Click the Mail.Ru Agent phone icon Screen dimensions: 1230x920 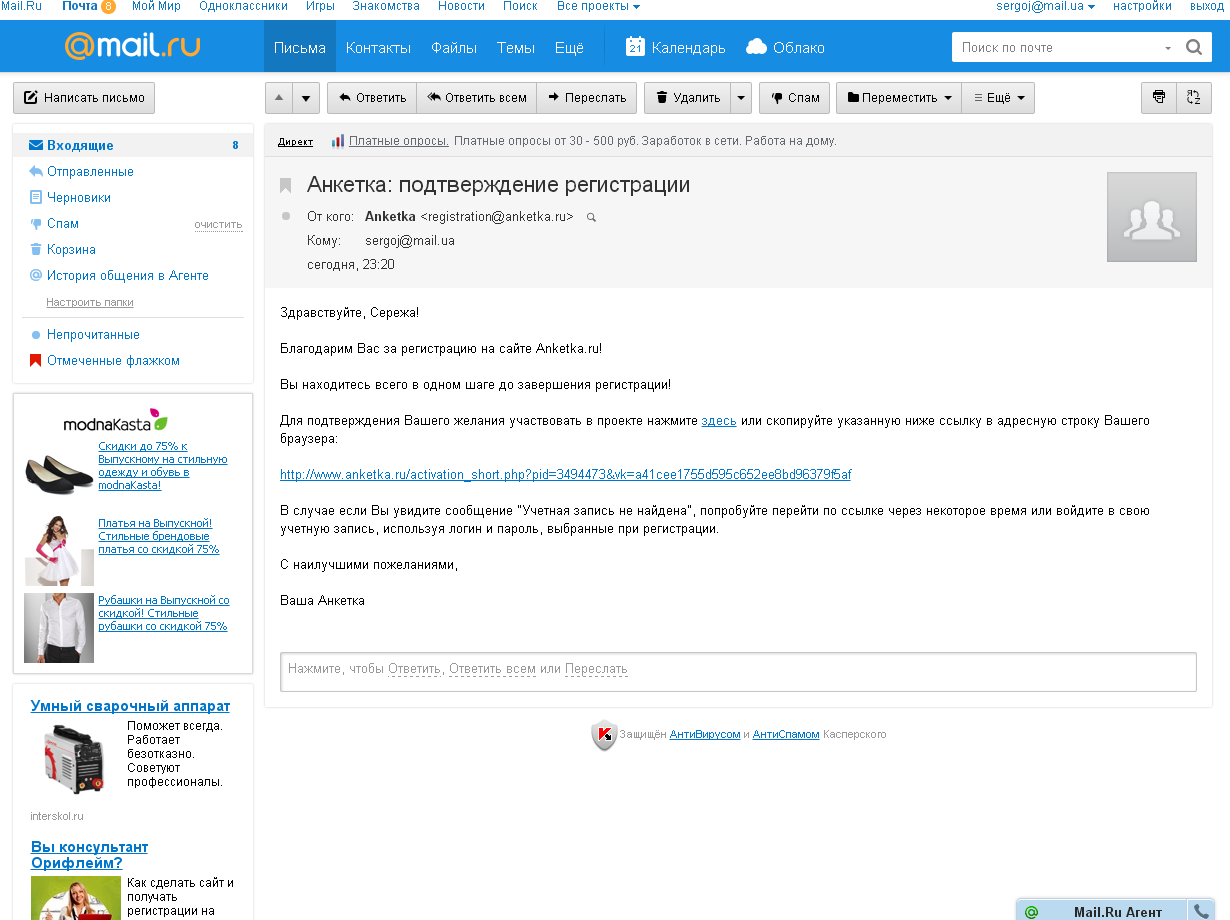point(1200,911)
